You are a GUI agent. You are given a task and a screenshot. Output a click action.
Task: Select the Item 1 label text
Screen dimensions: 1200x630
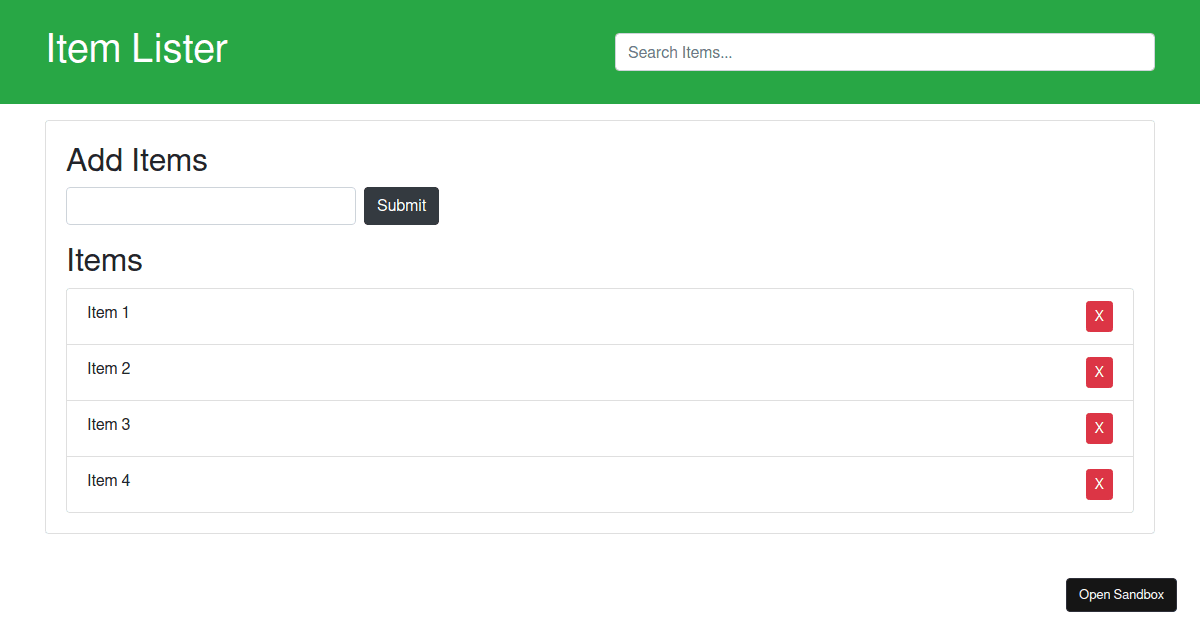point(108,313)
